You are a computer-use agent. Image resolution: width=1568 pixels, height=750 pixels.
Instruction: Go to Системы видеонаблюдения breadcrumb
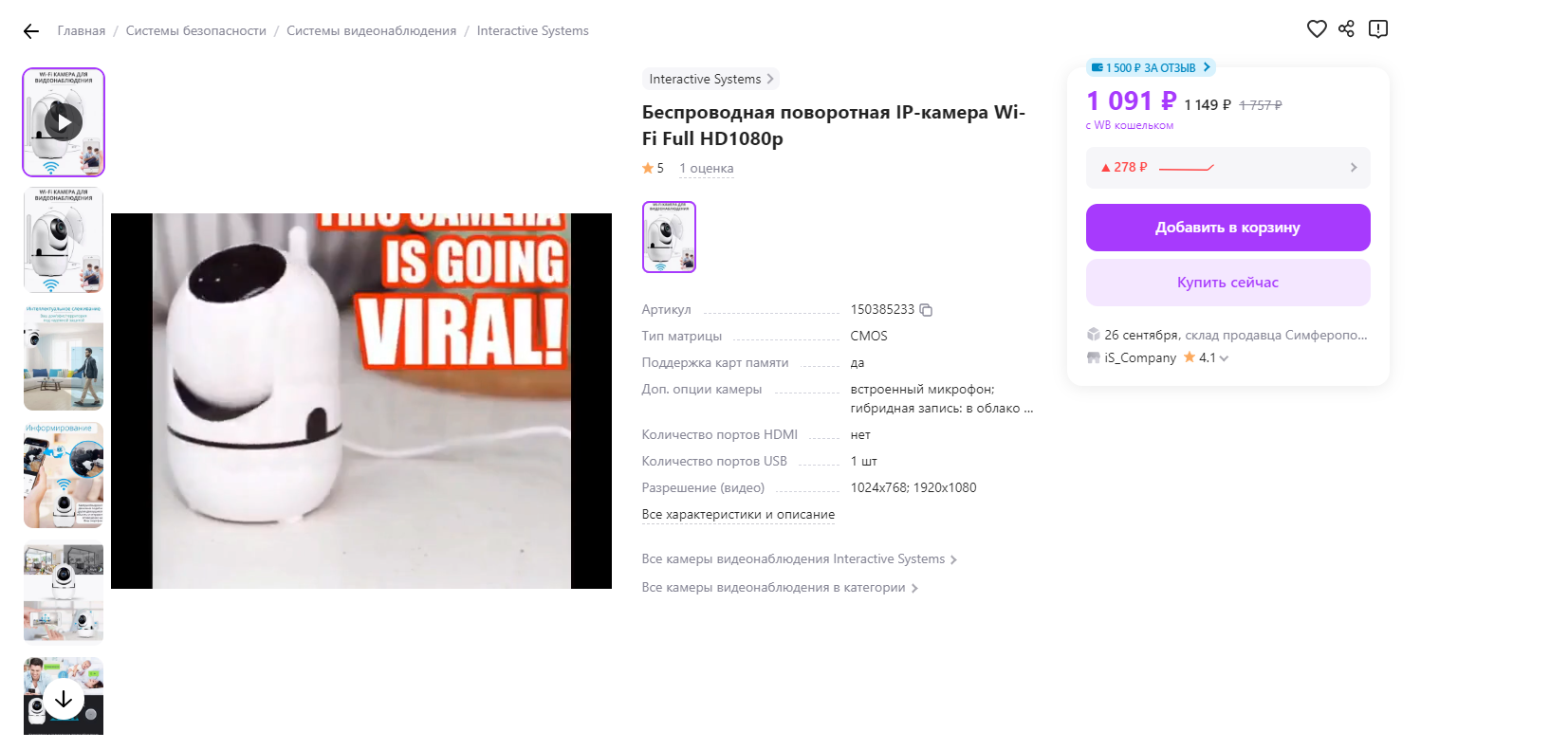click(x=372, y=31)
